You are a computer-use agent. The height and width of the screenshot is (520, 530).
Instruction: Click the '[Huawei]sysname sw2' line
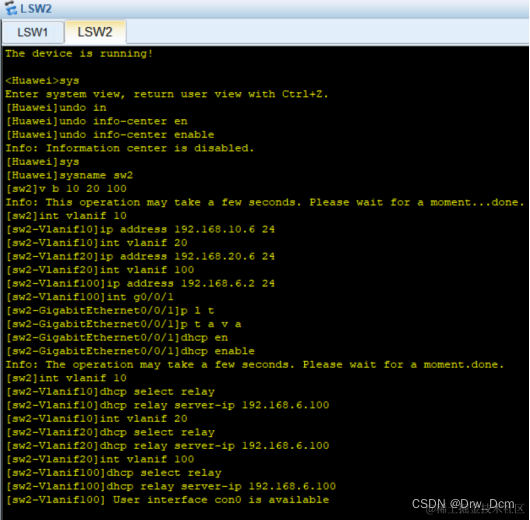(69, 175)
